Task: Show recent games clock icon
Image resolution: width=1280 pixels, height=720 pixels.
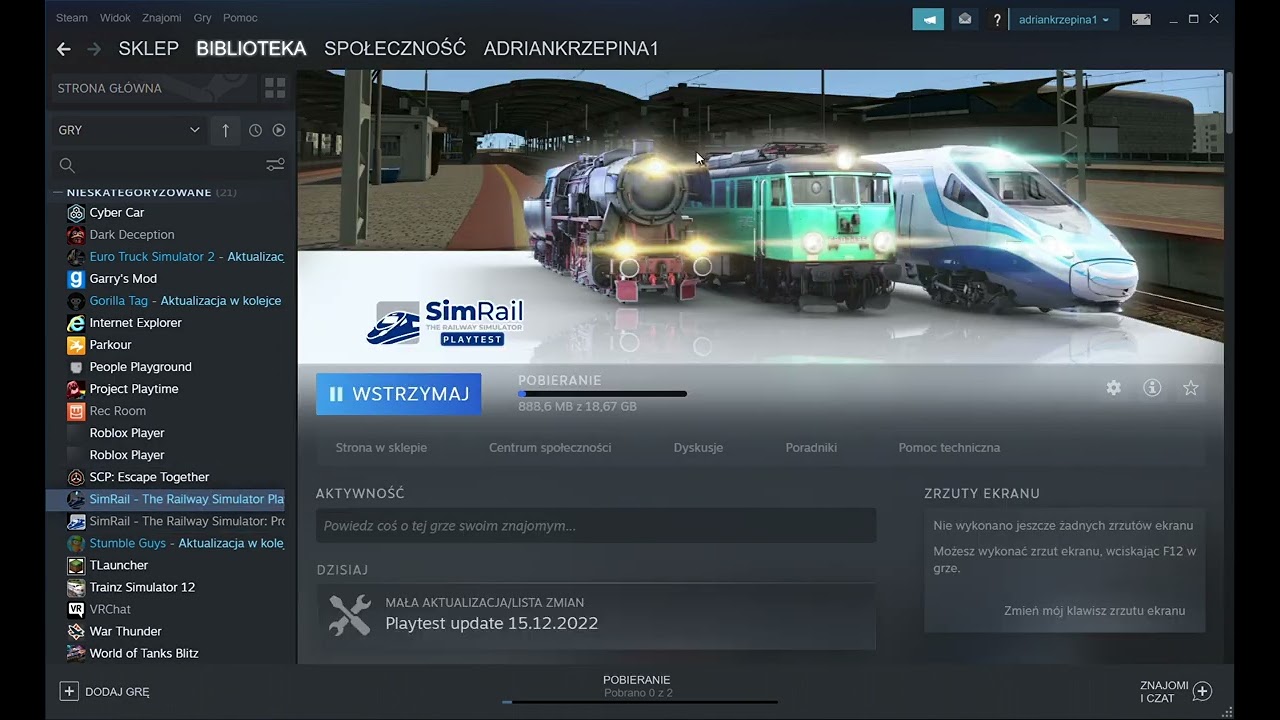Action: pos(255,130)
